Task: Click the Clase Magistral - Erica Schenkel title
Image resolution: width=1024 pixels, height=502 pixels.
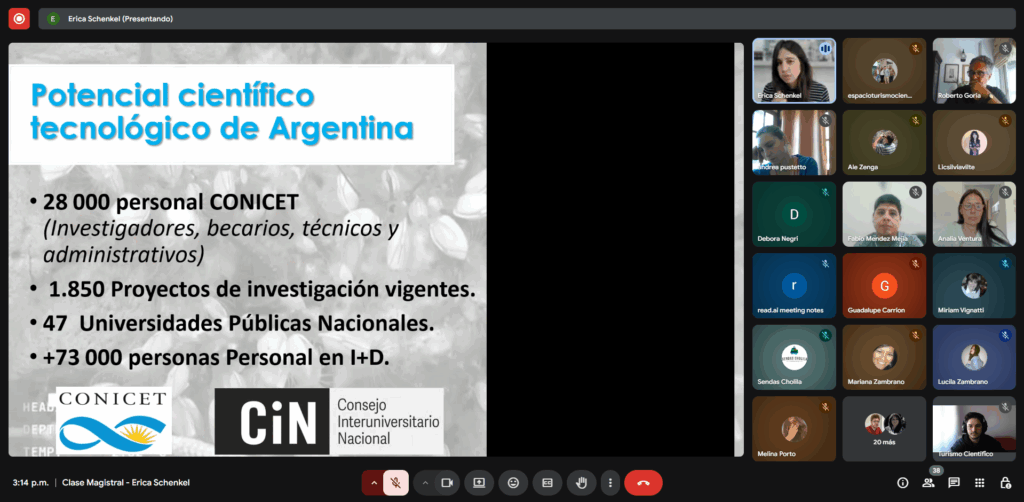Action: [x=126, y=483]
